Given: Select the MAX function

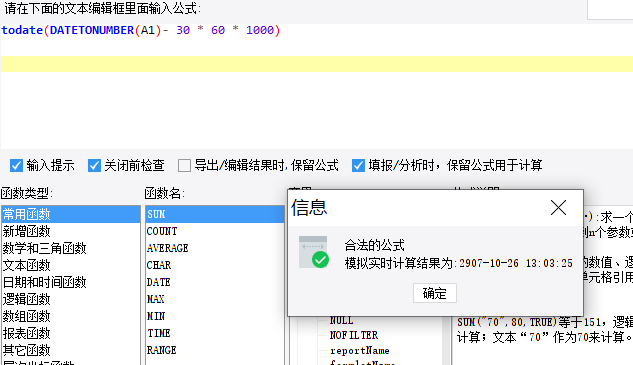Looking at the screenshot, I should (215, 299).
